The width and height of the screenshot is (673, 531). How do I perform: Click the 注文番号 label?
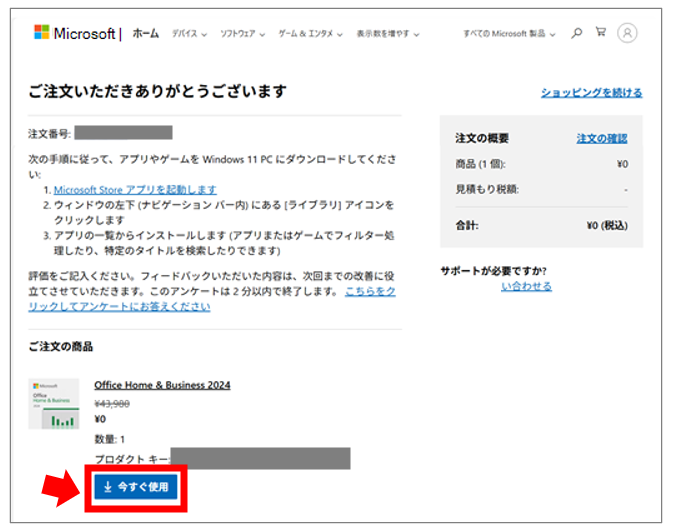(49, 134)
